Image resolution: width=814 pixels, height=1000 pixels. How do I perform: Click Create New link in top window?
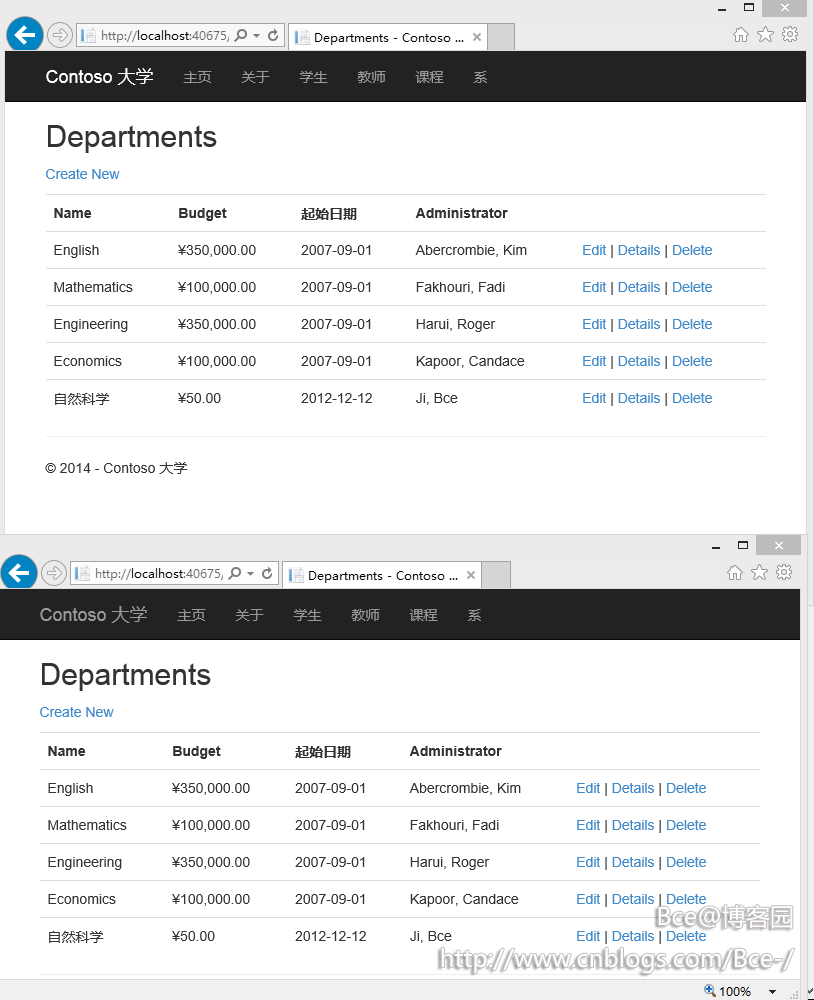coord(82,174)
